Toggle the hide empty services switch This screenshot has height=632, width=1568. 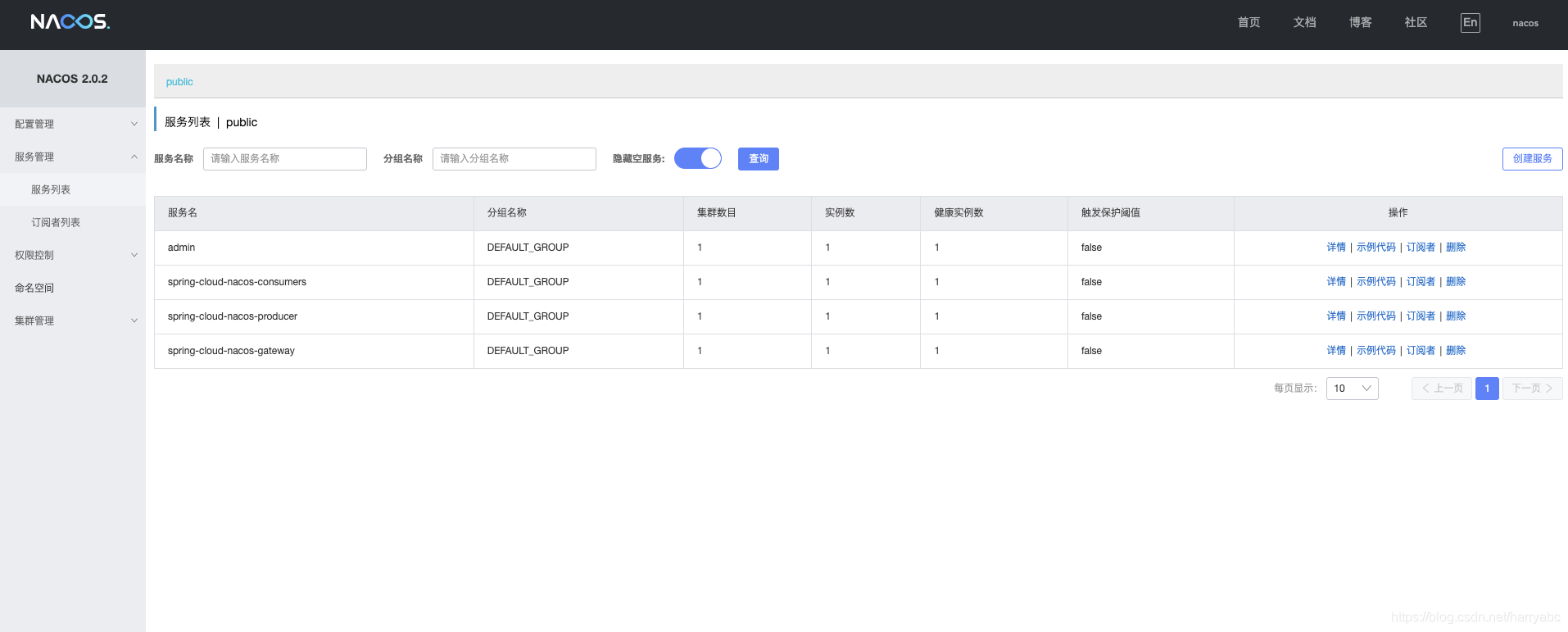[x=698, y=158]
